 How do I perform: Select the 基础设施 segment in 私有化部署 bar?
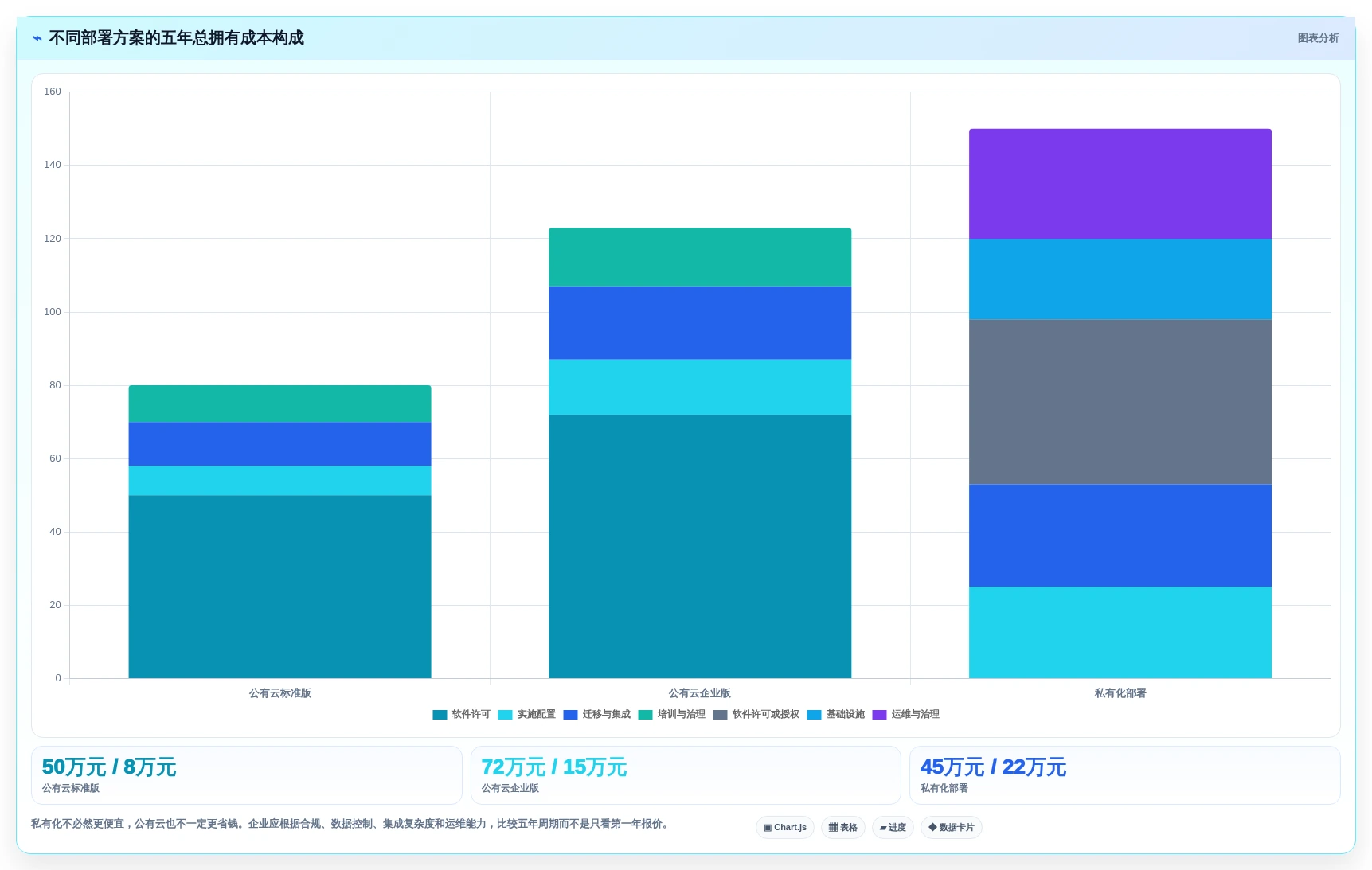(1120, 279)
